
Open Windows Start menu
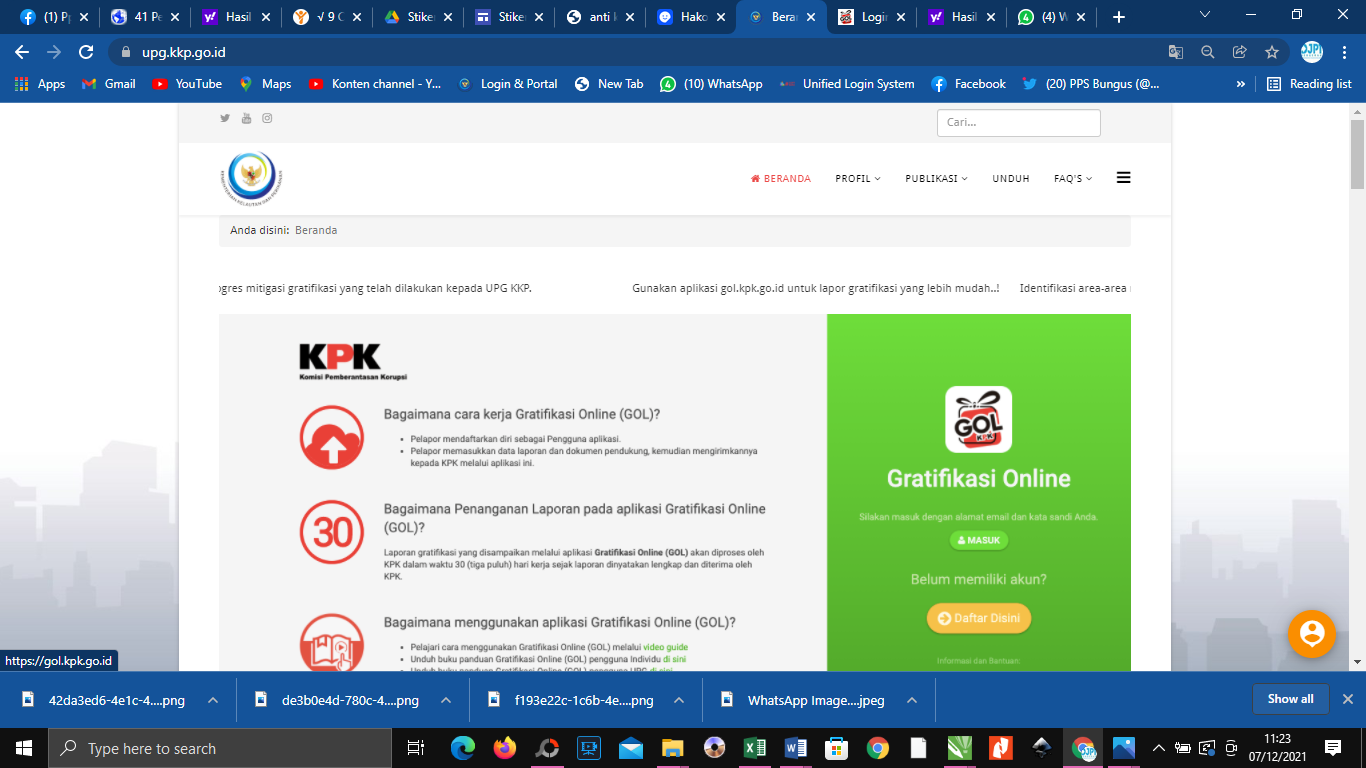(24, 748)
